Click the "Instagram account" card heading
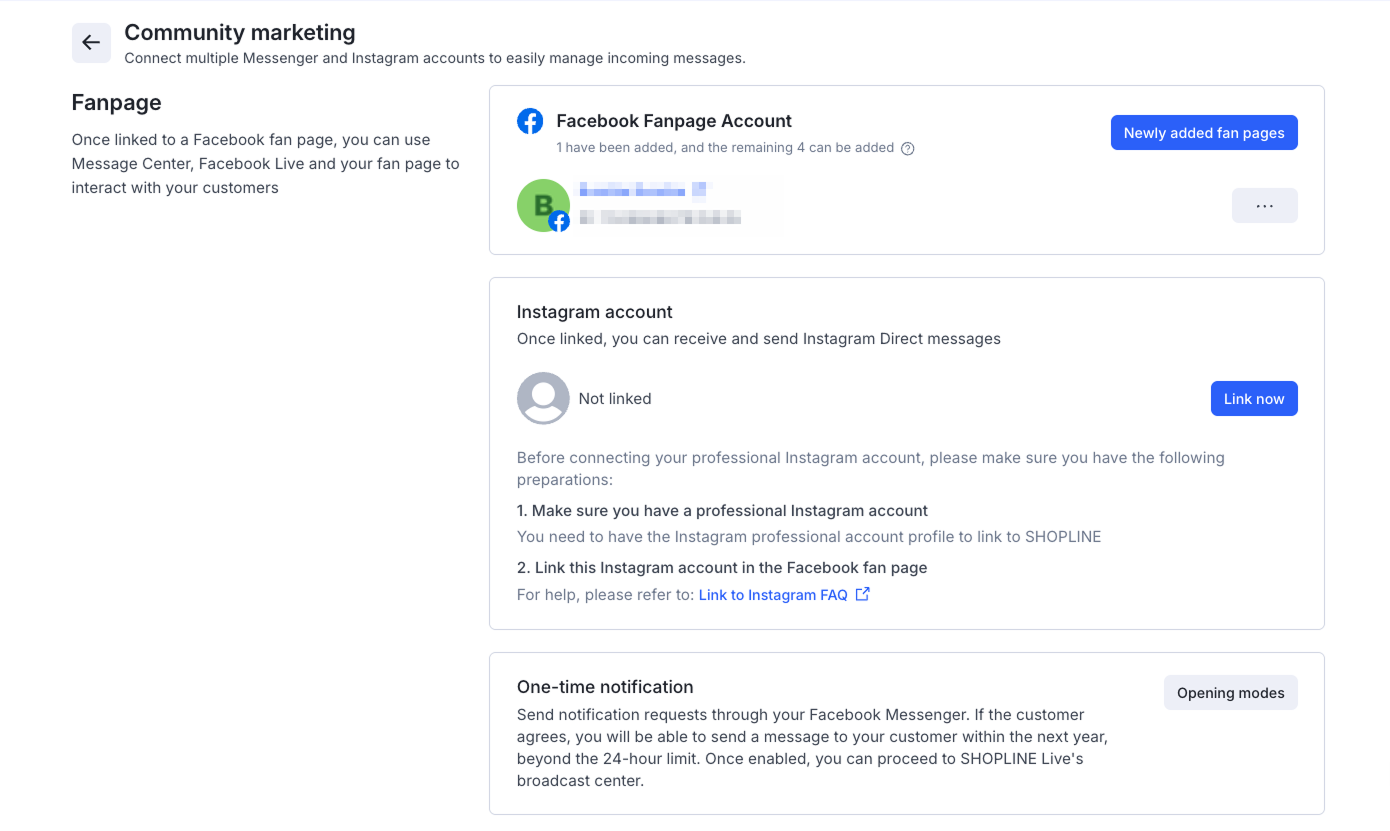Viewport: 1390px width, 831px height. pyautogui.click(x=595, y=312)
